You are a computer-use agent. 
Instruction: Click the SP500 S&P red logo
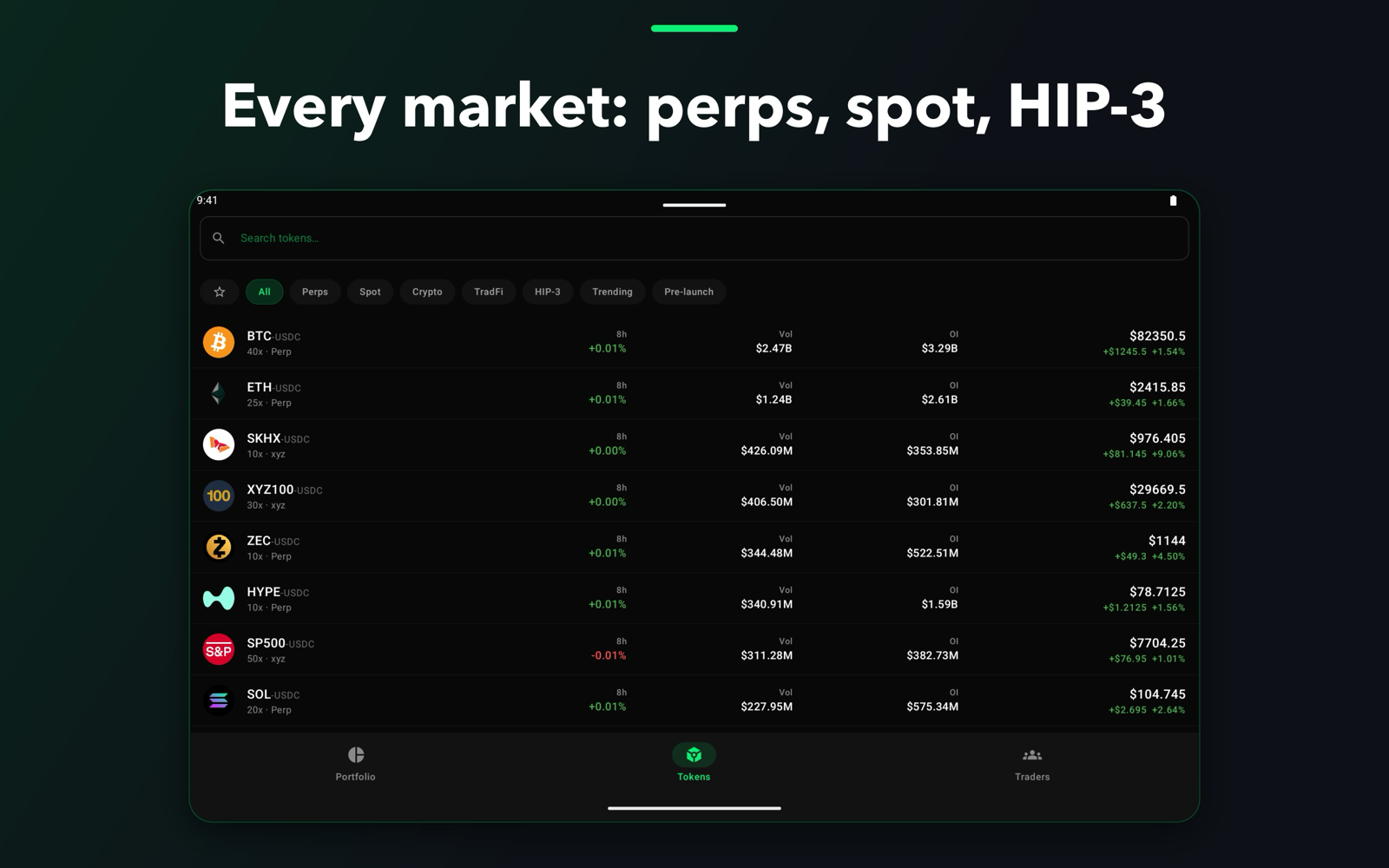219,649
